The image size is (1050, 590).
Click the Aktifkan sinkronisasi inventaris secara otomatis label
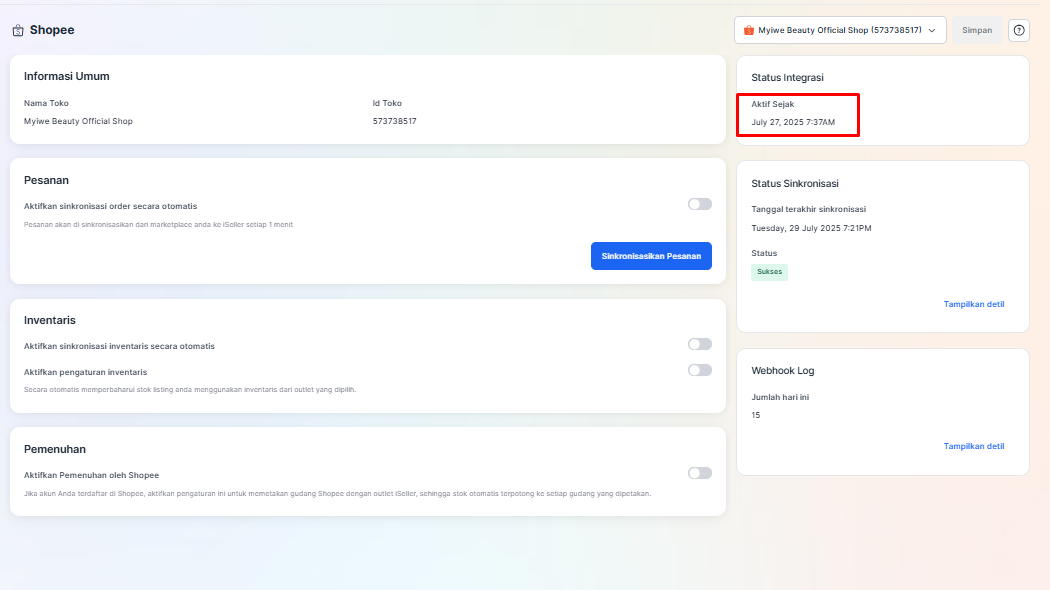pos(119,346)
